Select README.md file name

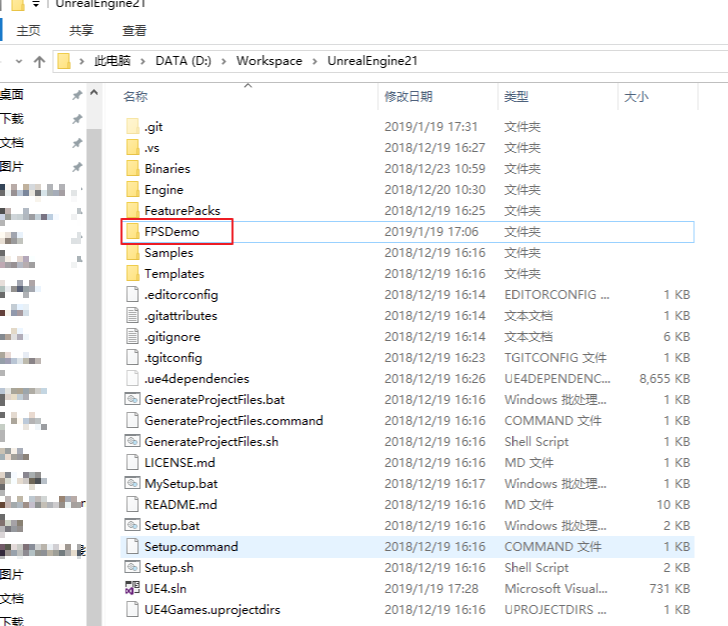[x=181, y=504]
